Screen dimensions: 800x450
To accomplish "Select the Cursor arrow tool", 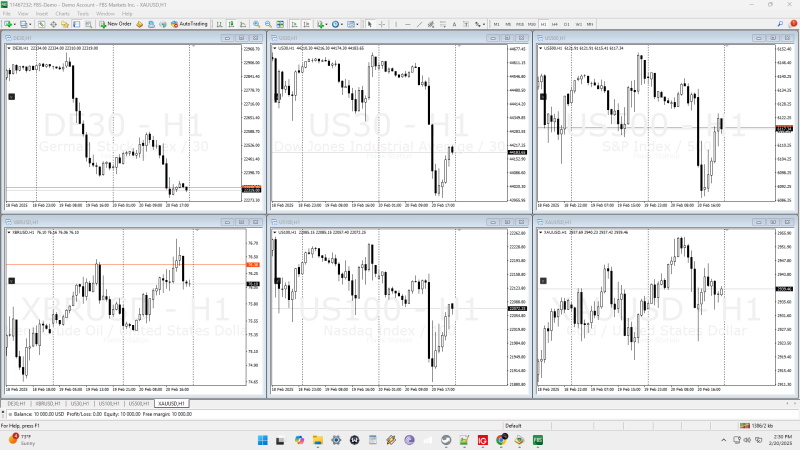I will click(x=370, y=24).
